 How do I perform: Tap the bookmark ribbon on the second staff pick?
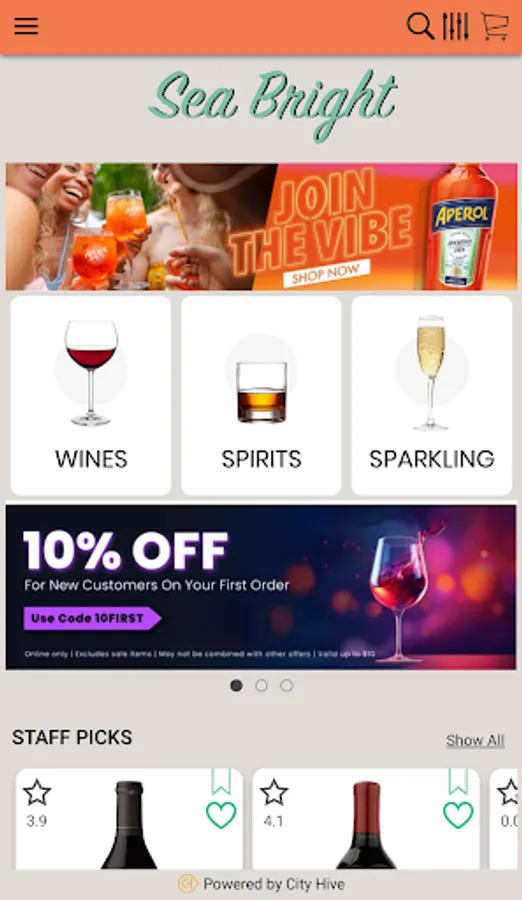pyautogui.click(x=458, y=782)
